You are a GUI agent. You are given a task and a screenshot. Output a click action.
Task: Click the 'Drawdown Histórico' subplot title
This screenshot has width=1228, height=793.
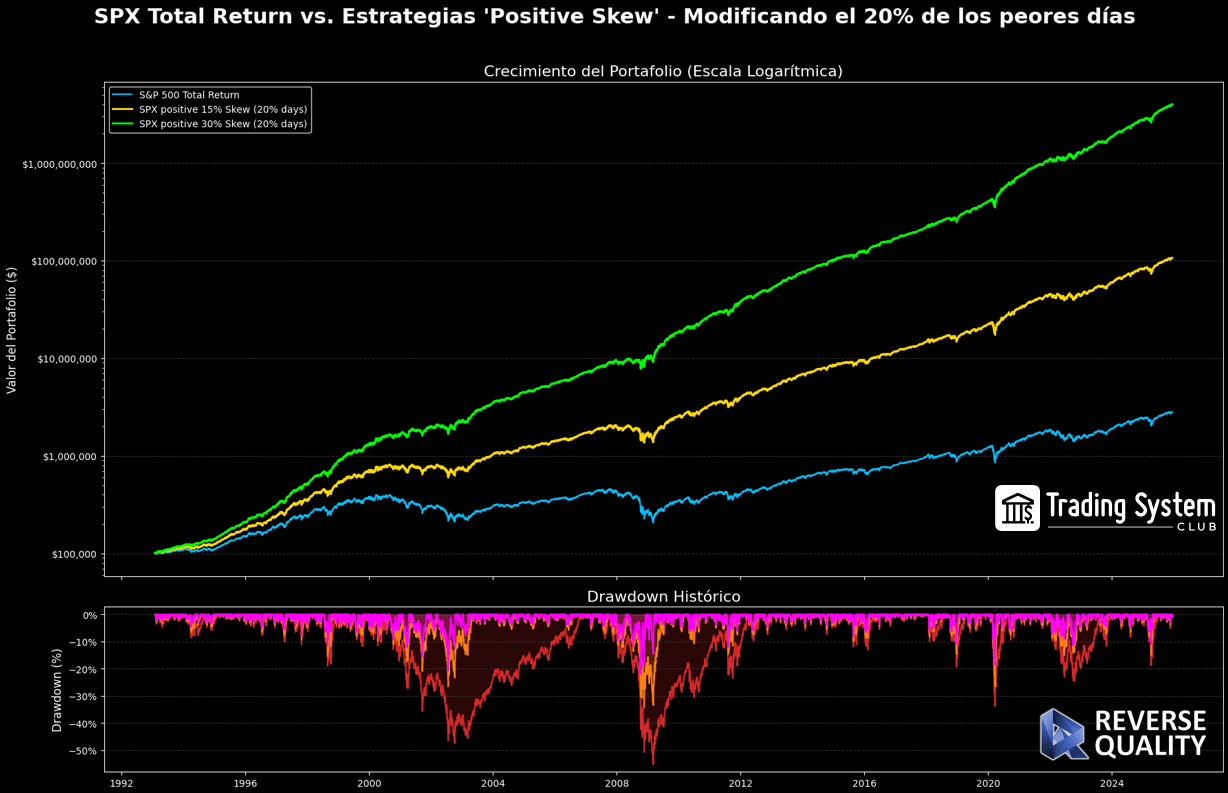tap(663, 597)
